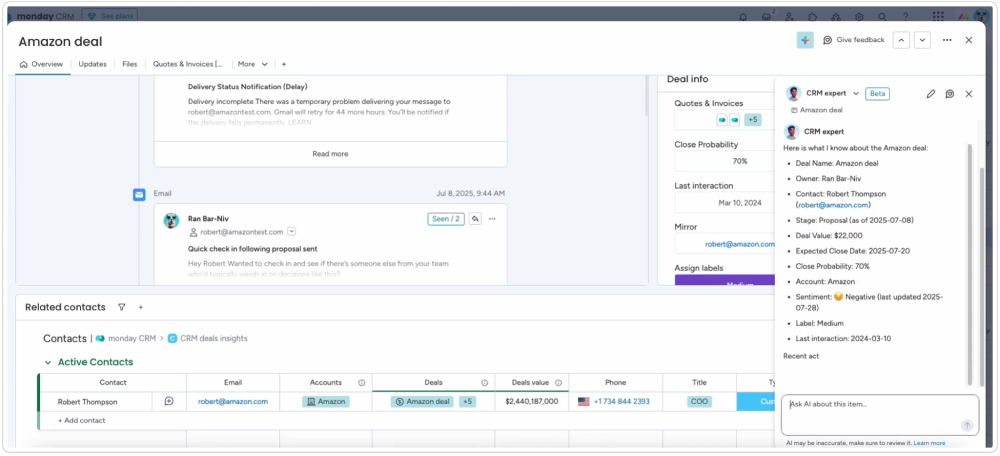Filter related contacts with the funnel icon
The width and height of the screenshot is (1000, 456).
click(122, 307)
